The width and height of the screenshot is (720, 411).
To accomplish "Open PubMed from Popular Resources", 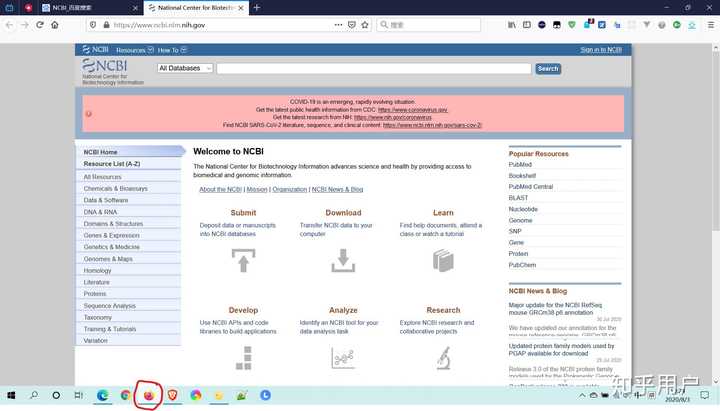I will pos(520,164).
